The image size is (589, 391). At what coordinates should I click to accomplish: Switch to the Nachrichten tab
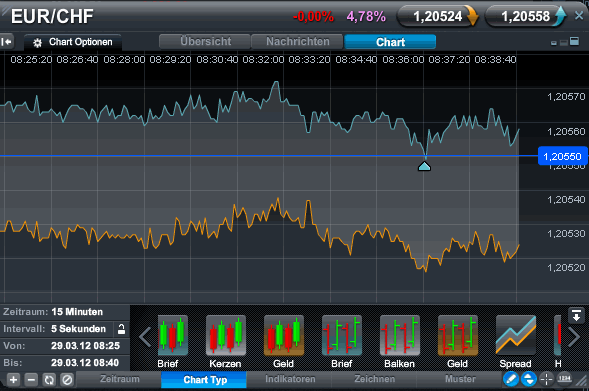[297, 41]
